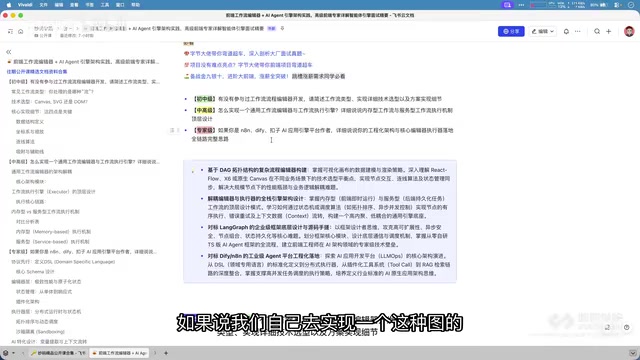Select 对比分析表 in the outline
Viewport: 640px width, 360px height.
pyautogui.click(x=27, y=222)
